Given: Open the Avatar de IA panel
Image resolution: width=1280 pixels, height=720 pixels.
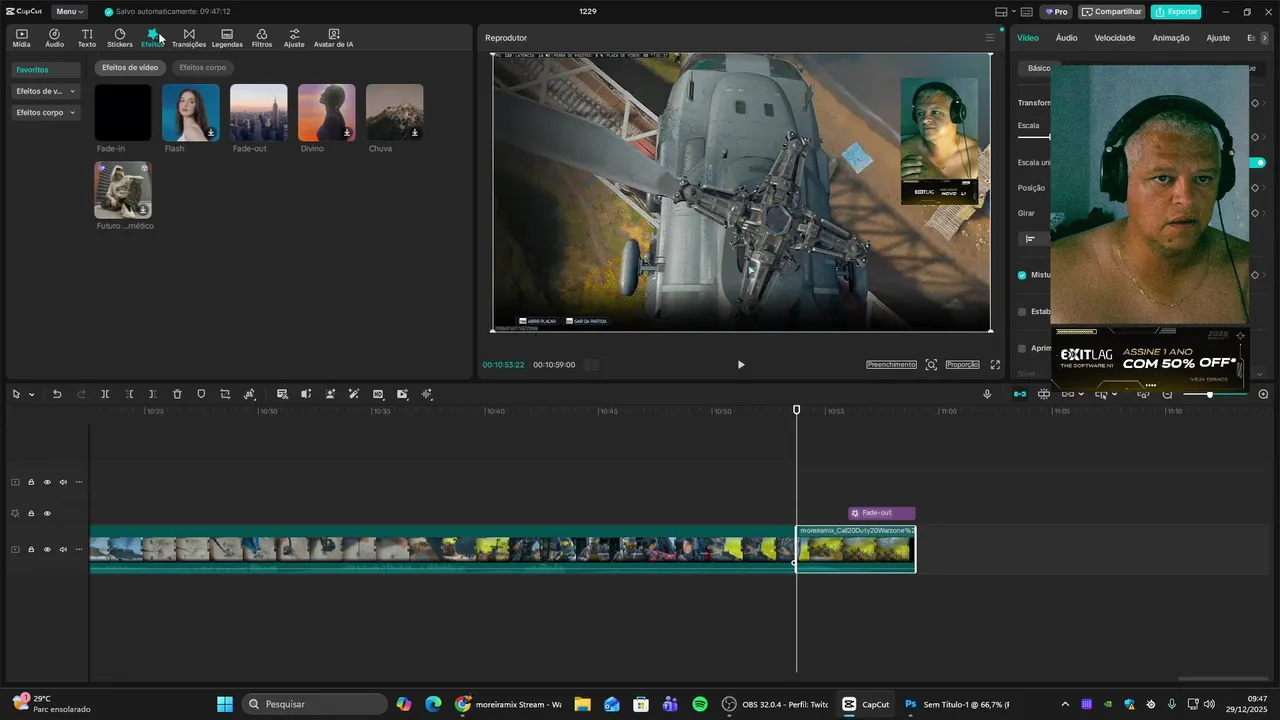Looking at the screenshot, I should (x=333, y=38).
